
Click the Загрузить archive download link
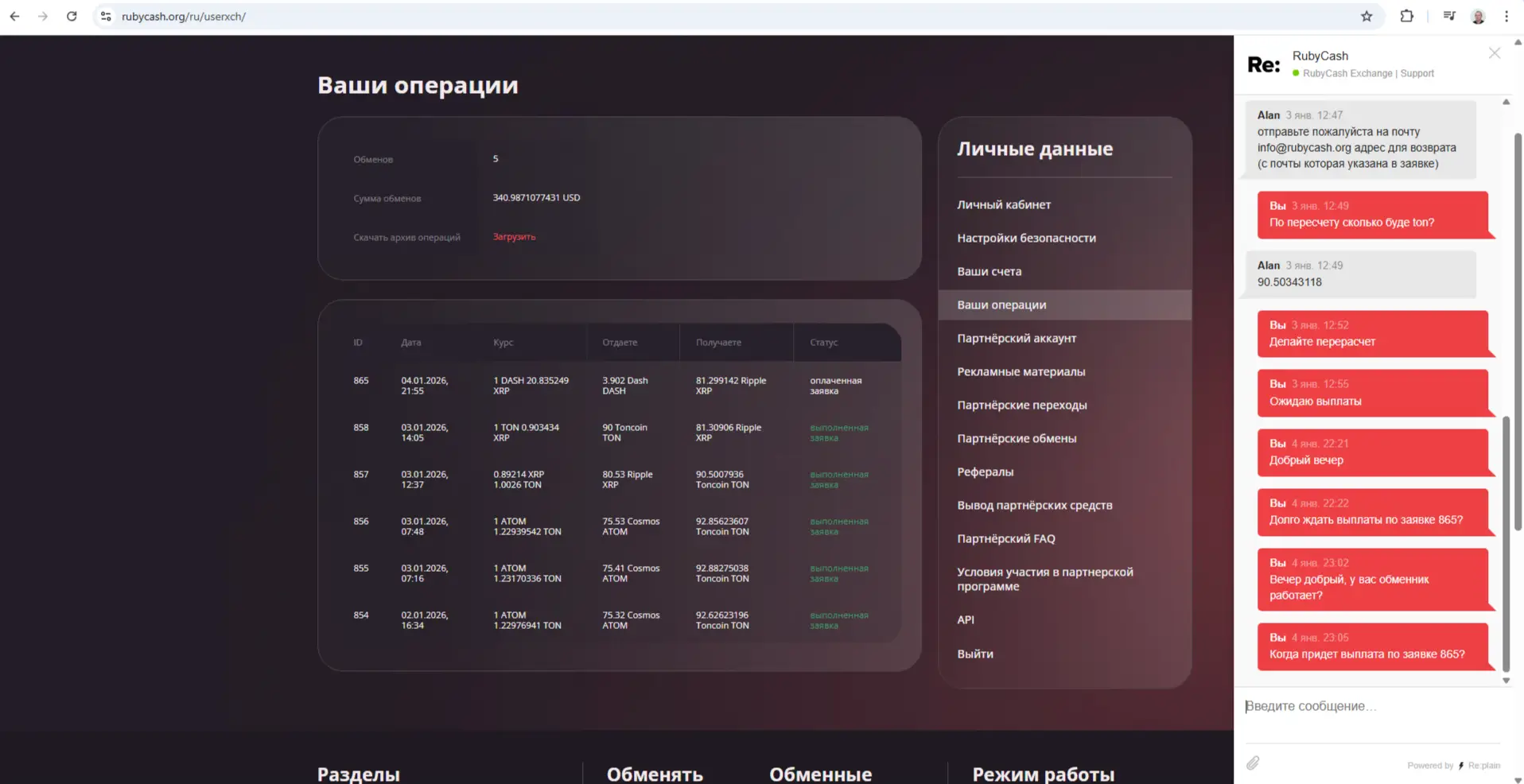pyautogui.click(x=514, y=237)
